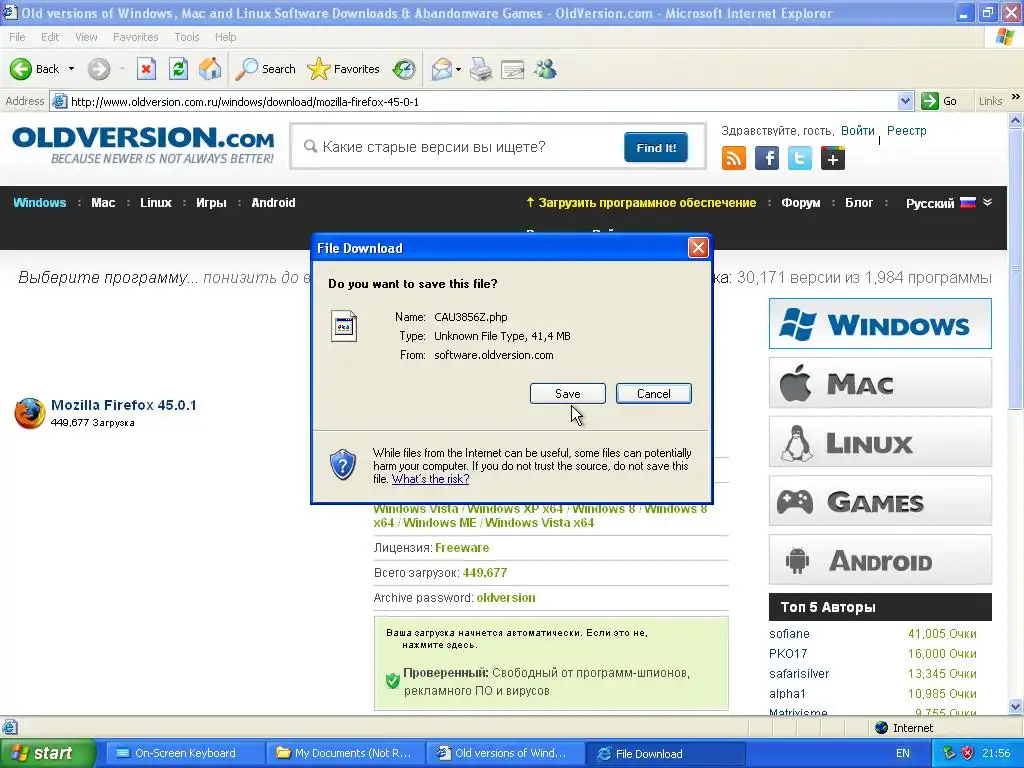Expand the Links toolbar chevron

click(1016, 97)
